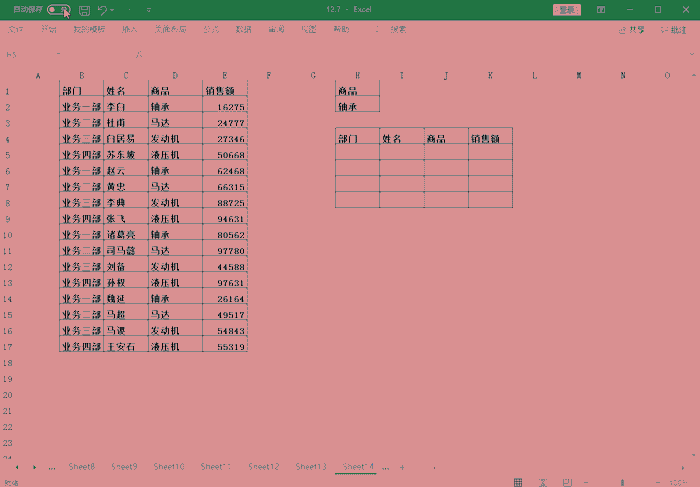700x487 pixels.
Task: Click the Save icon in the title bar
Action: pos(85,9)
